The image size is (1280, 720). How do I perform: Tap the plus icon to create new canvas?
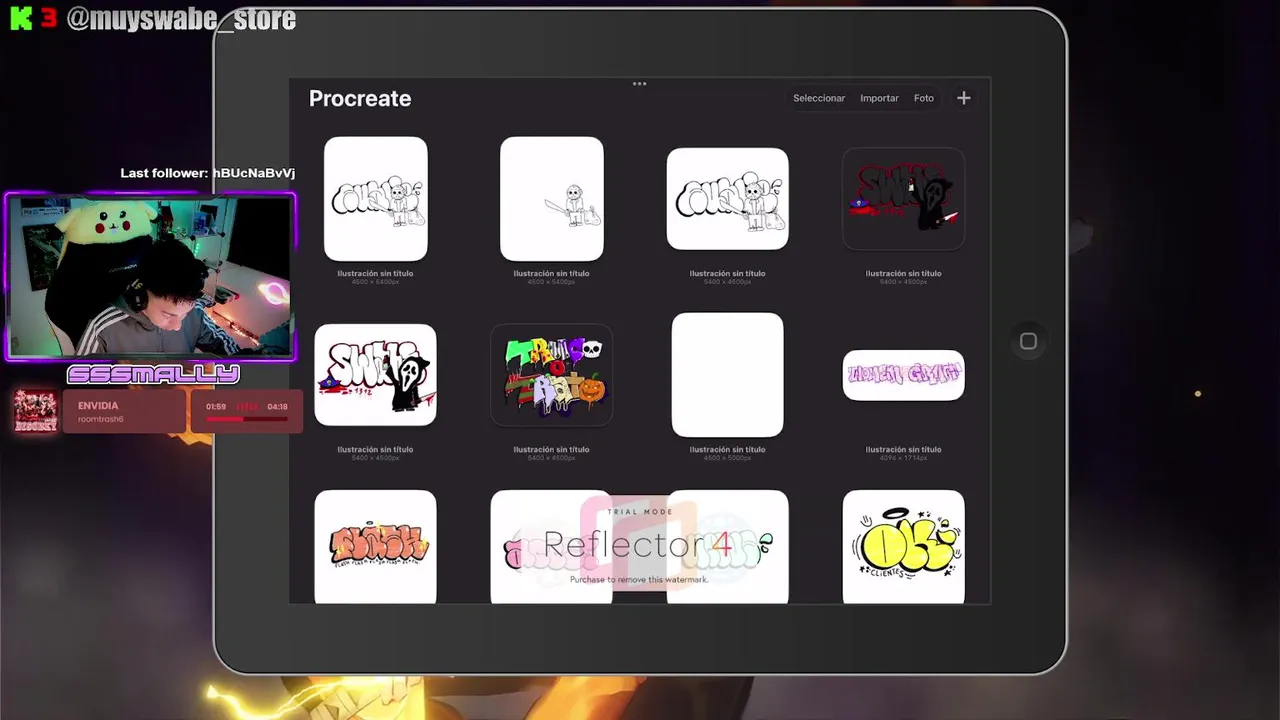point(964,98)
